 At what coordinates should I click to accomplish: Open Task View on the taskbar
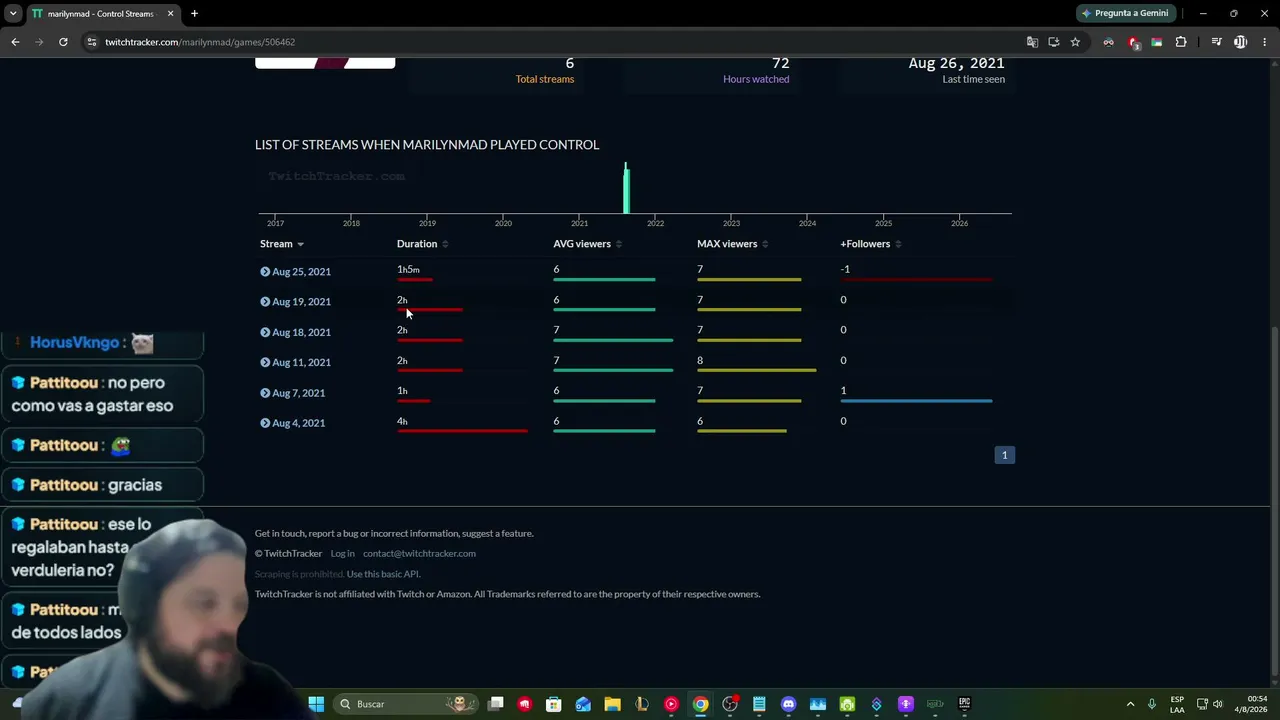pos(496,704)
